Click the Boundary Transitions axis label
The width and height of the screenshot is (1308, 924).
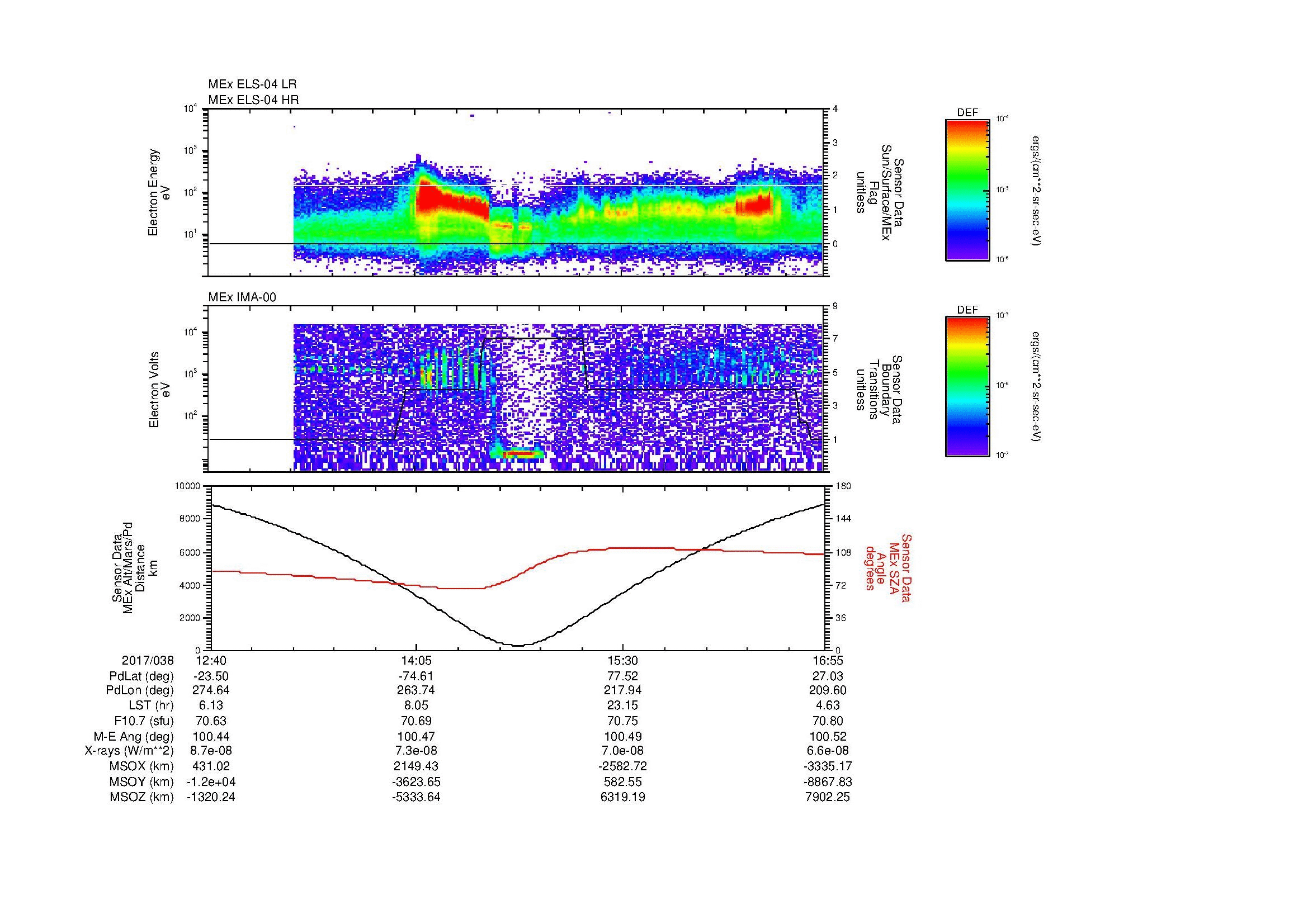coord(880,390)
